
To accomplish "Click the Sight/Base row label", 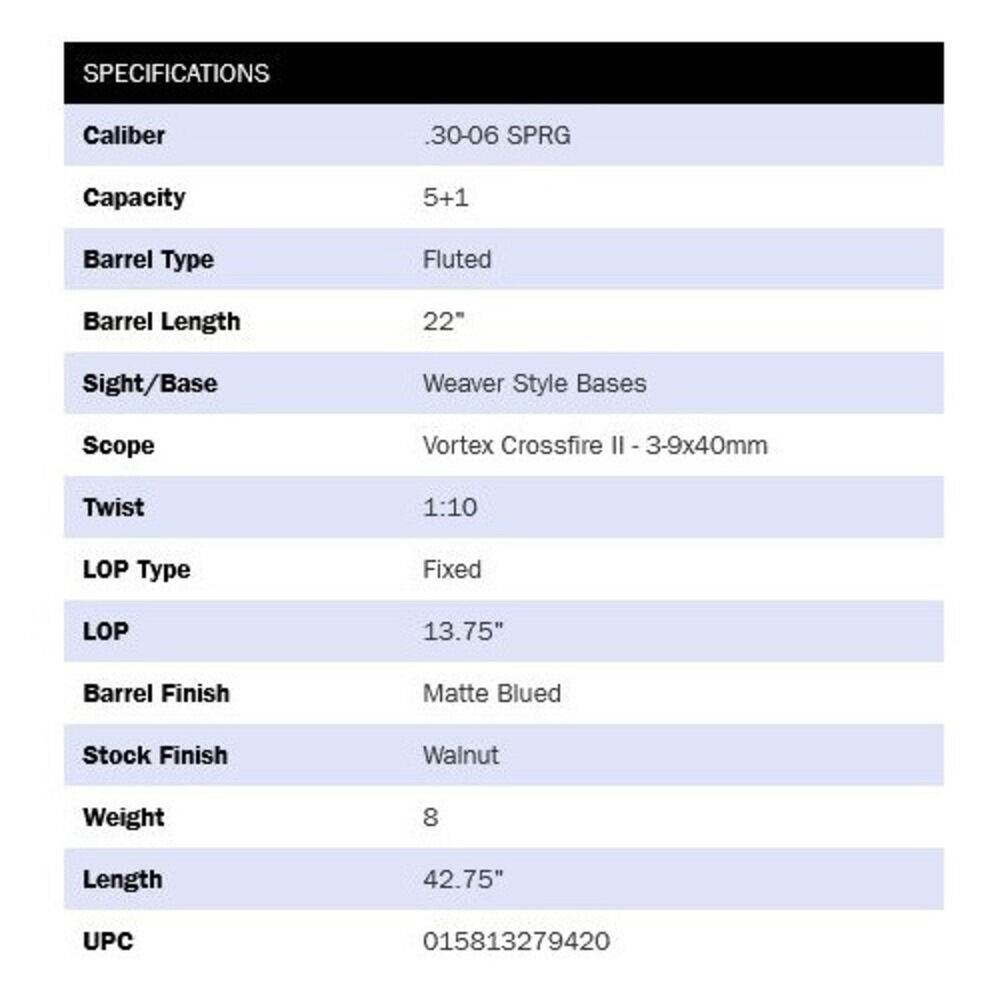I will pos(150,383).
